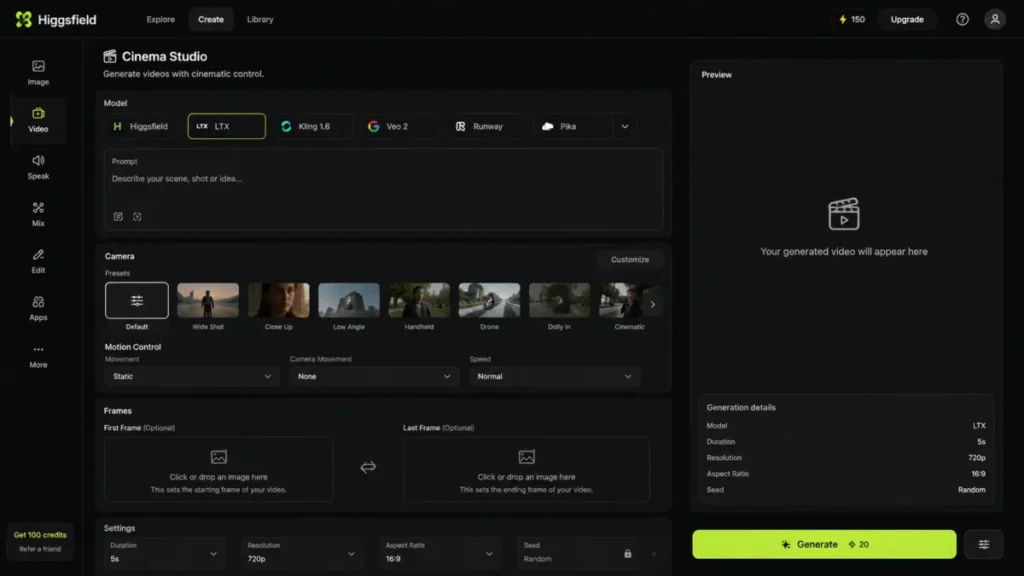
Task: Toggle the seed lock icon
Action: coord(628,554)
